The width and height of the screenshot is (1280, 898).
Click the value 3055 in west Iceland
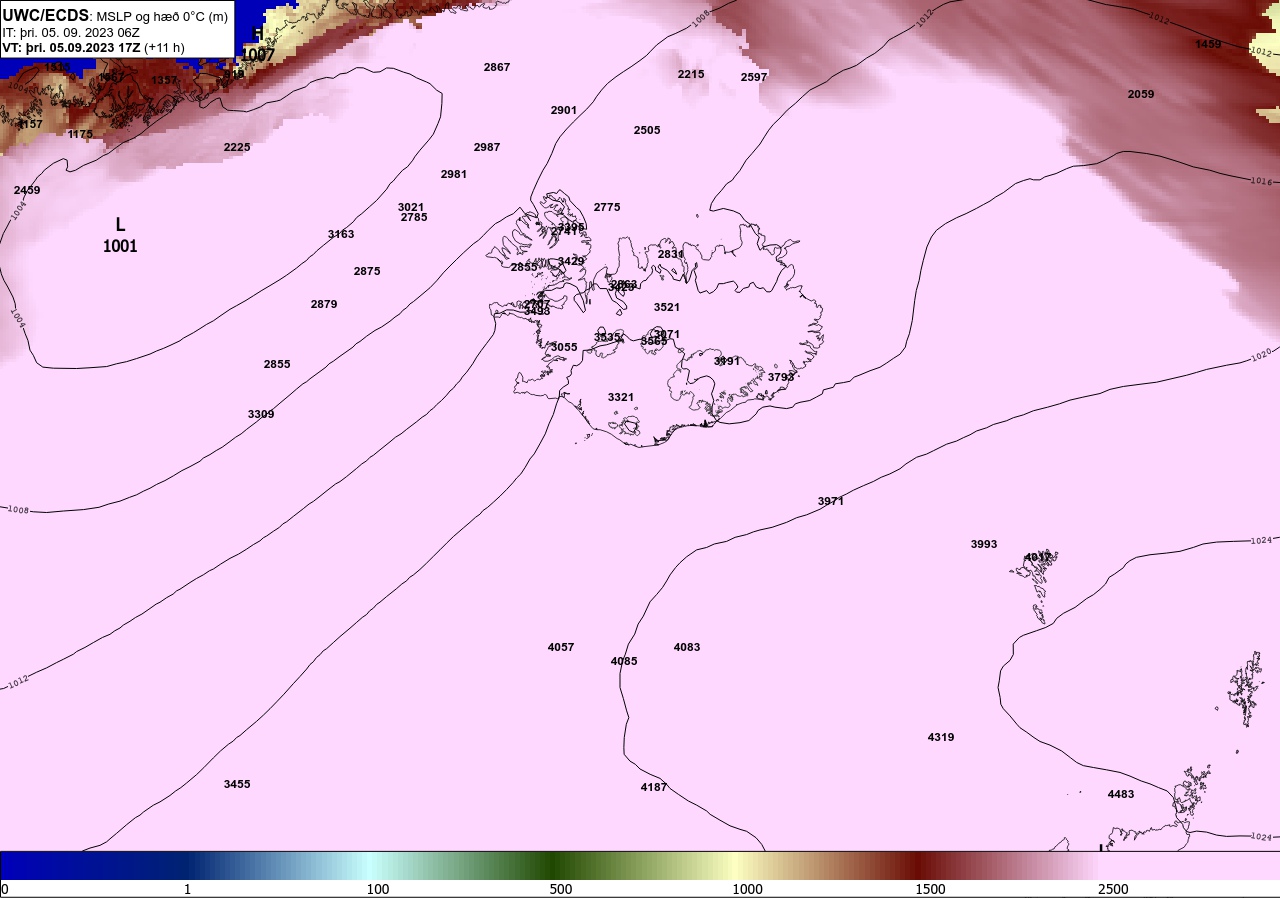pos(564,347)
